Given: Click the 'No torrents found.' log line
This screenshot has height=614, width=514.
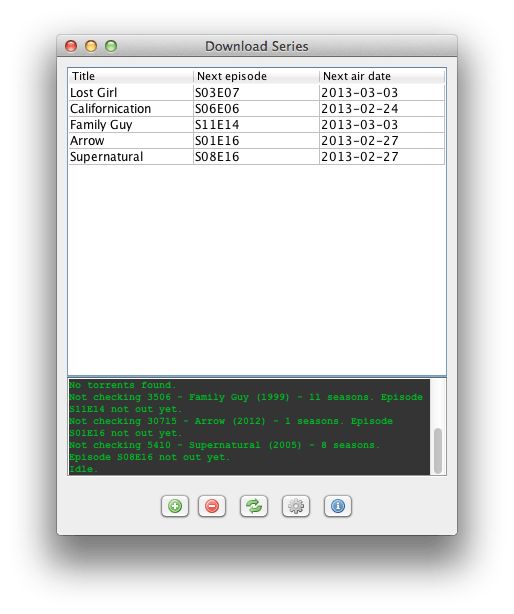Looking at the screenshot, I should (x=123, y=385).
